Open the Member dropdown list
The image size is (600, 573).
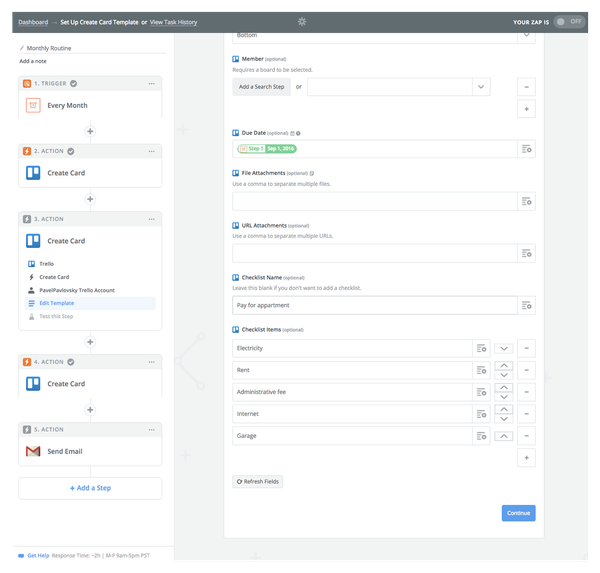point(481,87)
